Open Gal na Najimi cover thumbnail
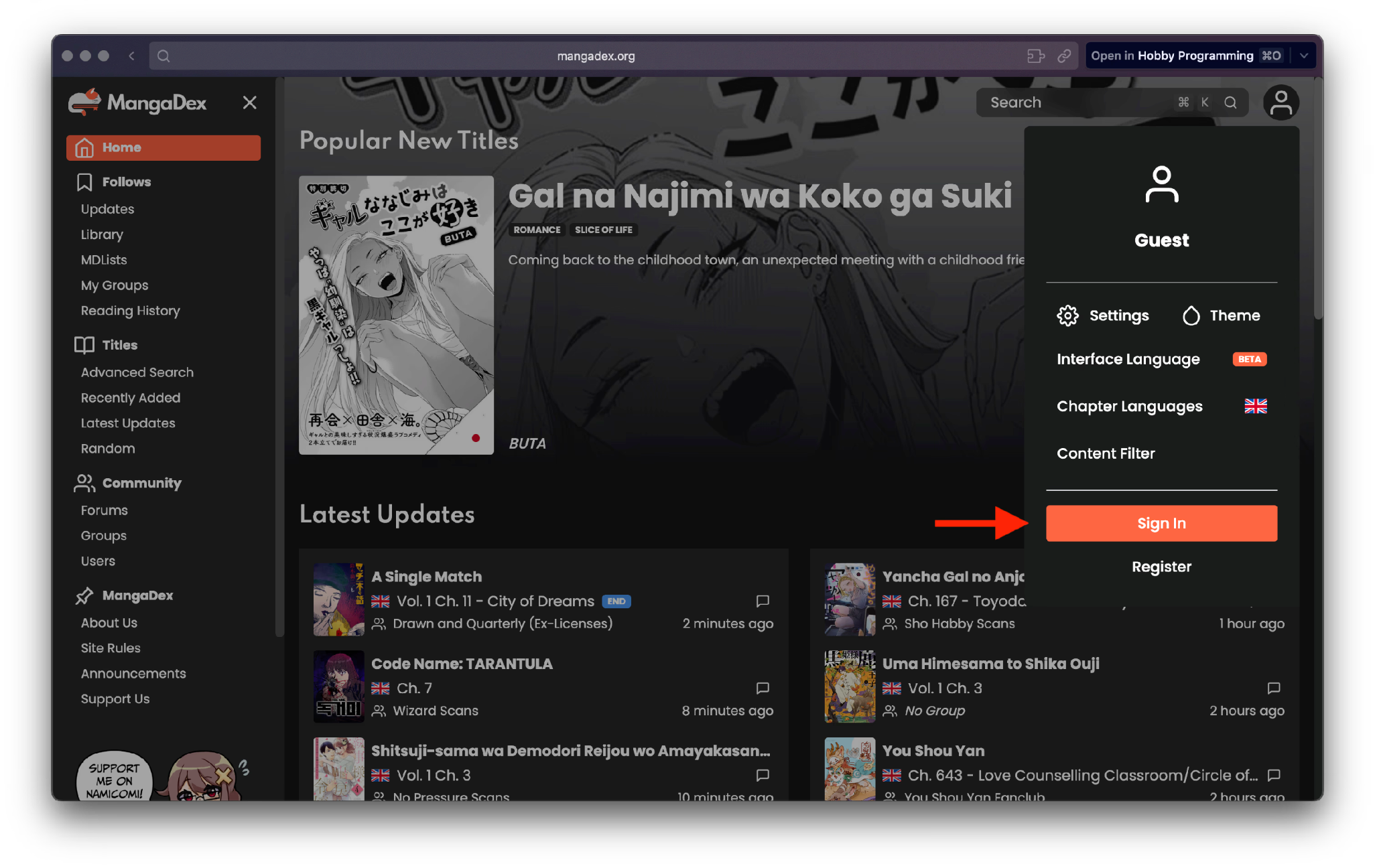The image size is (1375, 868). click(396, 315)
